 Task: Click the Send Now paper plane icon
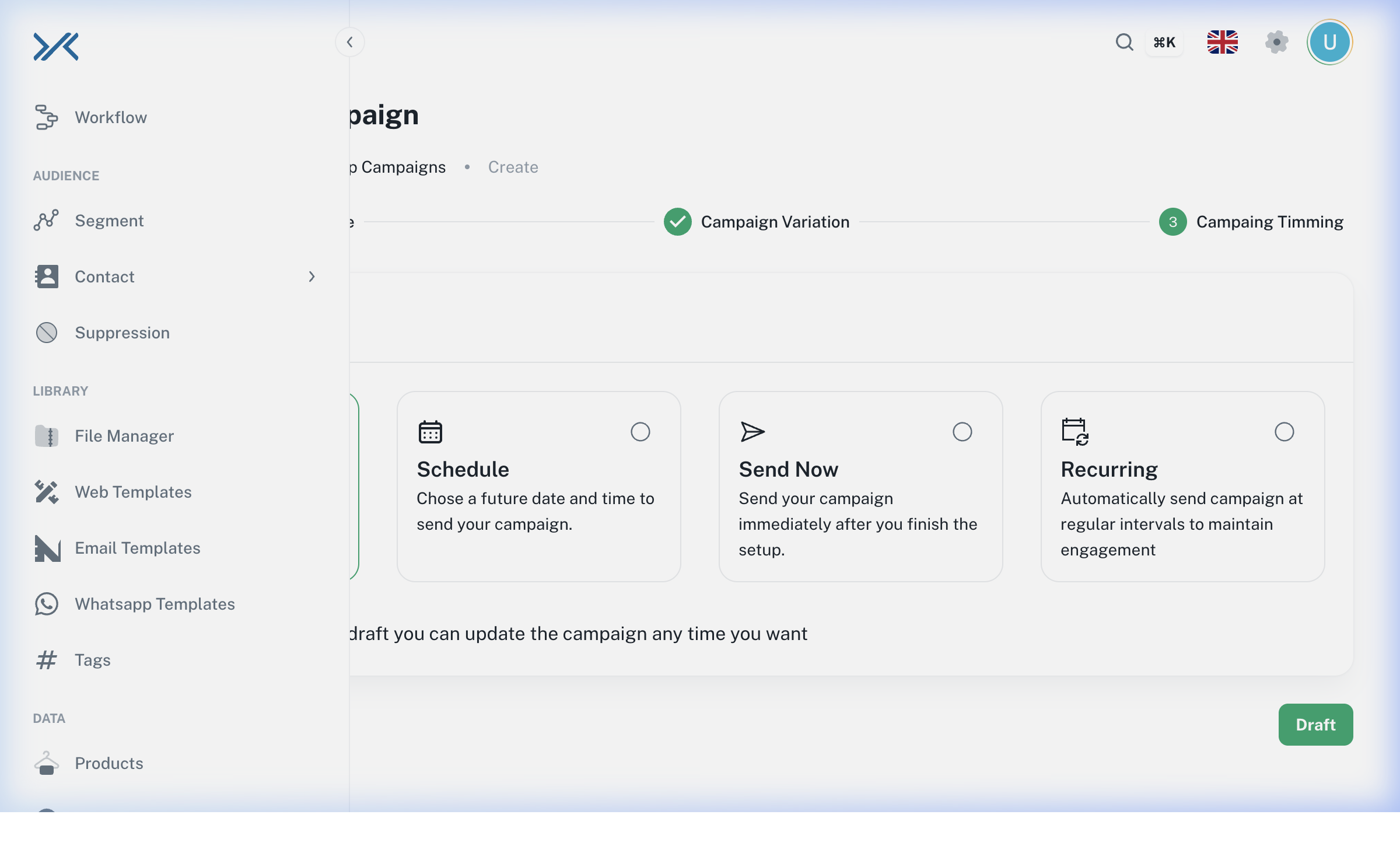(x=752, y=432)
